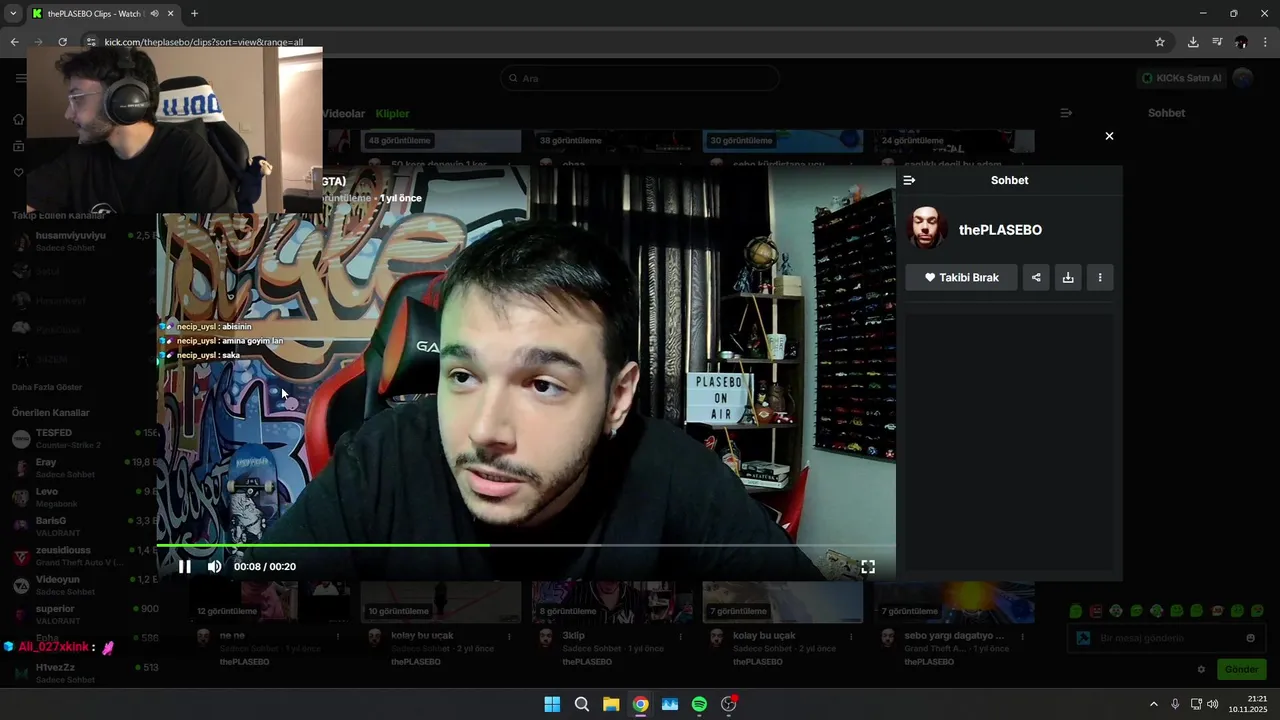1280x720 pixels.
Task: Open Chrome media controls icon
Action: [x=1217, y=42]
